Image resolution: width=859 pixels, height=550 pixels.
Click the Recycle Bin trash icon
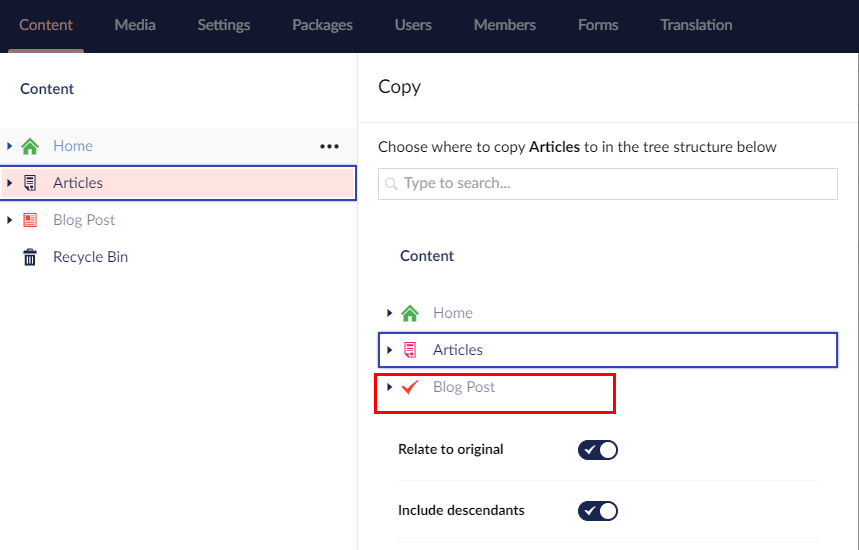pos(30,257)
